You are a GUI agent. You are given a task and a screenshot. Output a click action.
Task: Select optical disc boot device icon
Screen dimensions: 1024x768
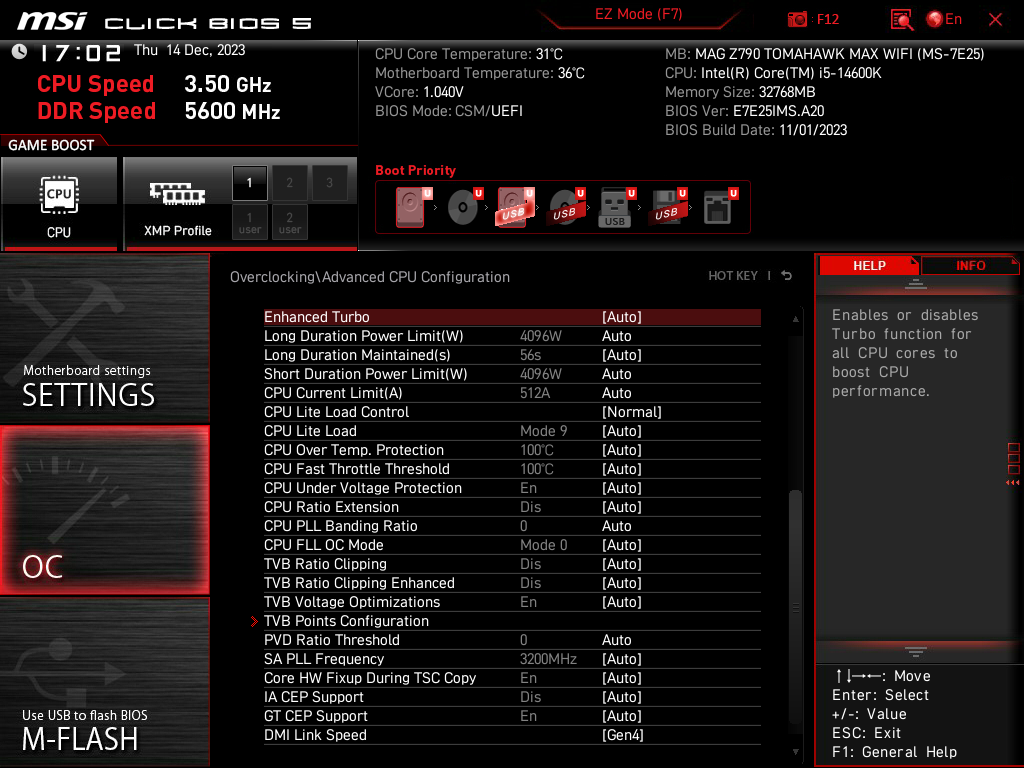click(463, 207)
